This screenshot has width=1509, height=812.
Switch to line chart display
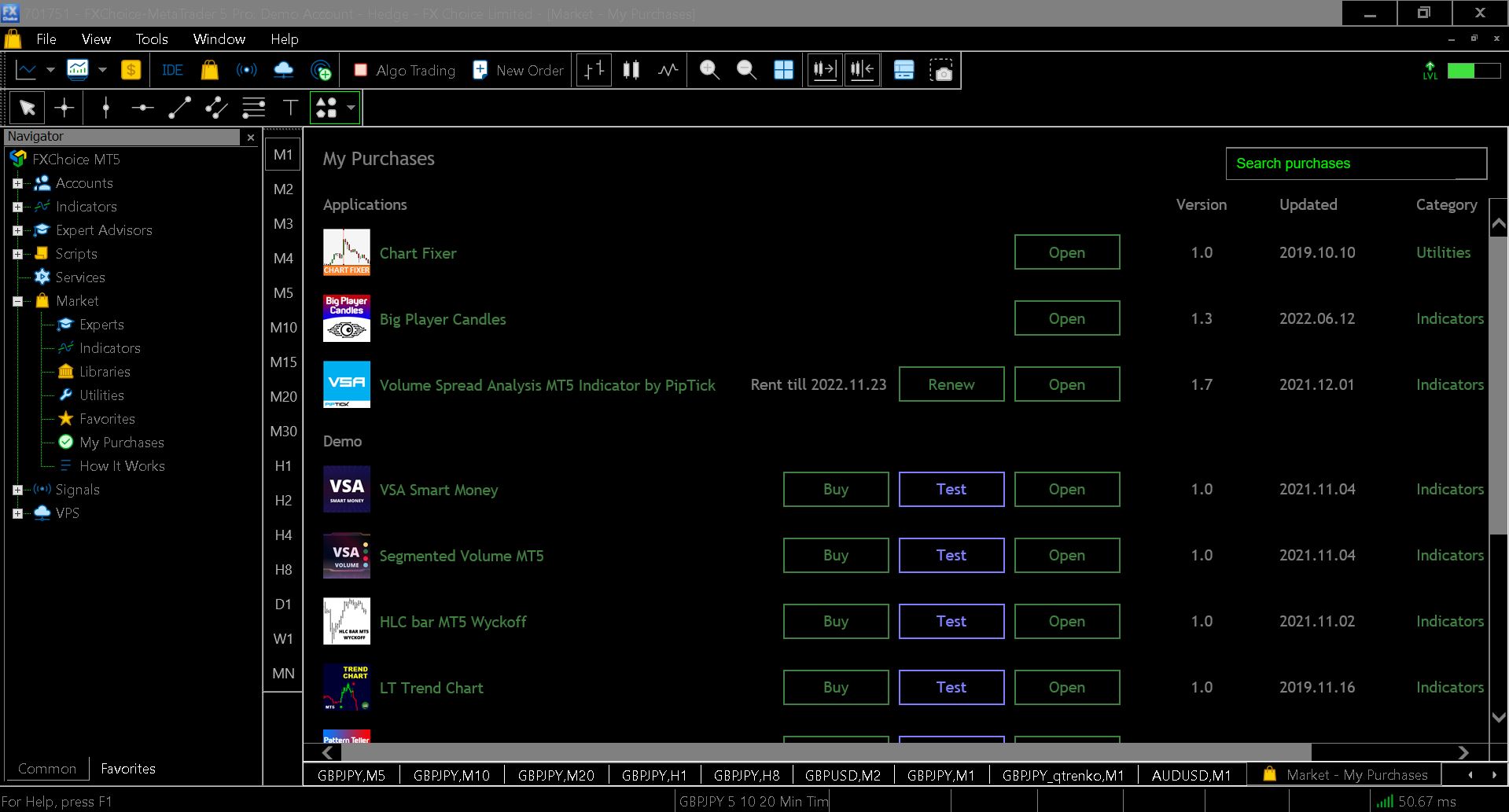(x=668, y=71)
